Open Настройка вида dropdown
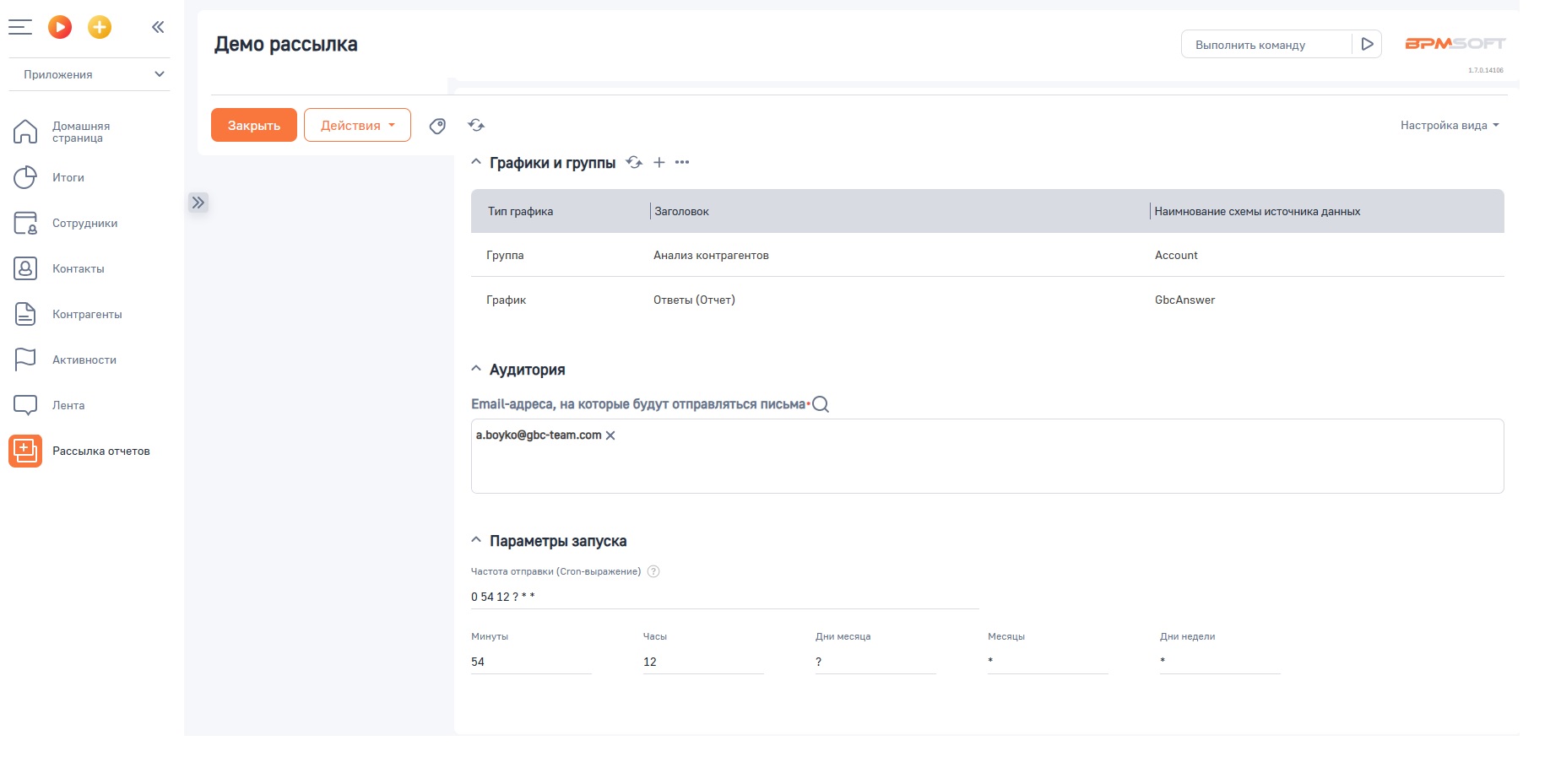This screenshot has height=784, width=1561. pyautogui.click(x=1449, y=125)
